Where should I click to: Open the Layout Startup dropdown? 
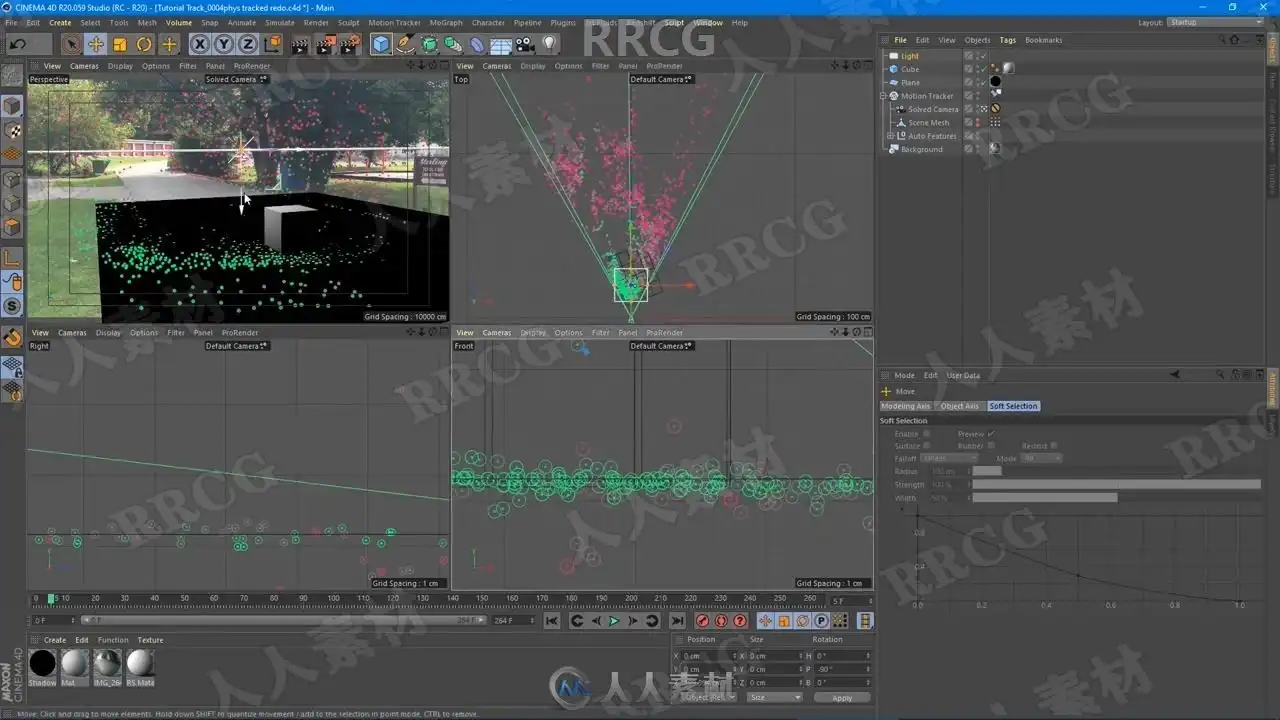(1215, 22)
